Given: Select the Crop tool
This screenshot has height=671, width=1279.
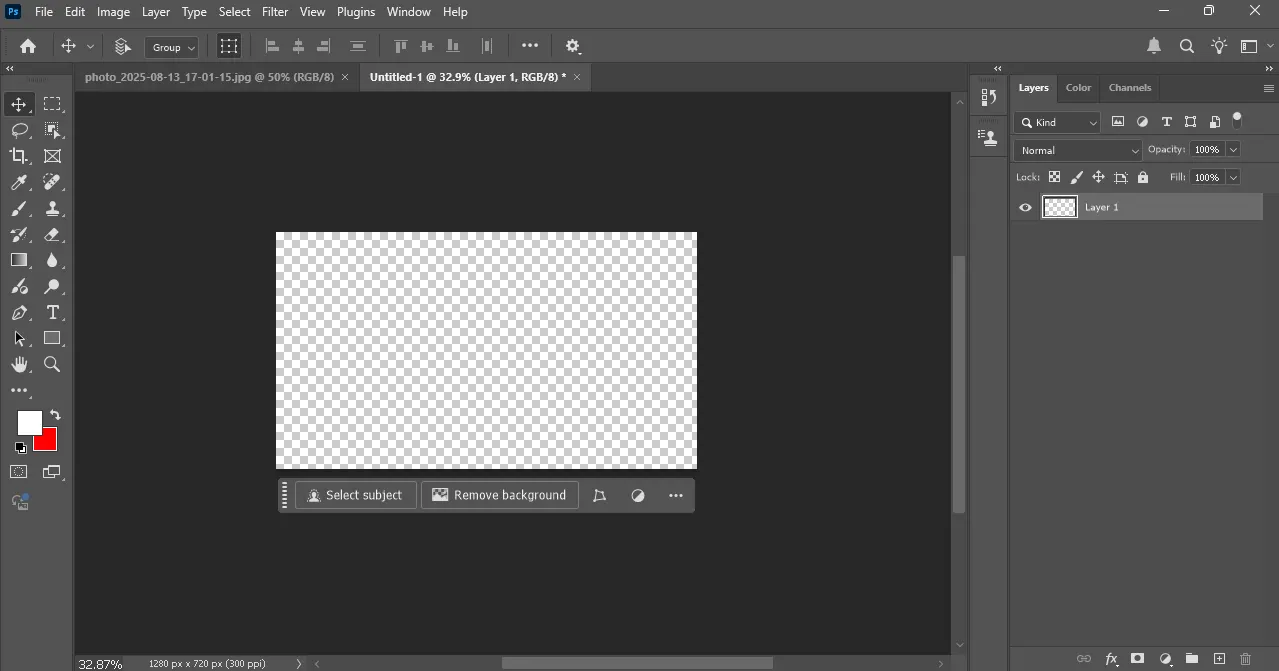Looking at the screenshot, I should click(x=19, y=156).
